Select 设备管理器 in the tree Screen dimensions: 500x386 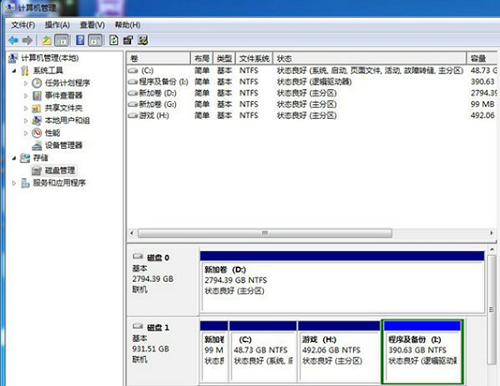click(63, 145)
